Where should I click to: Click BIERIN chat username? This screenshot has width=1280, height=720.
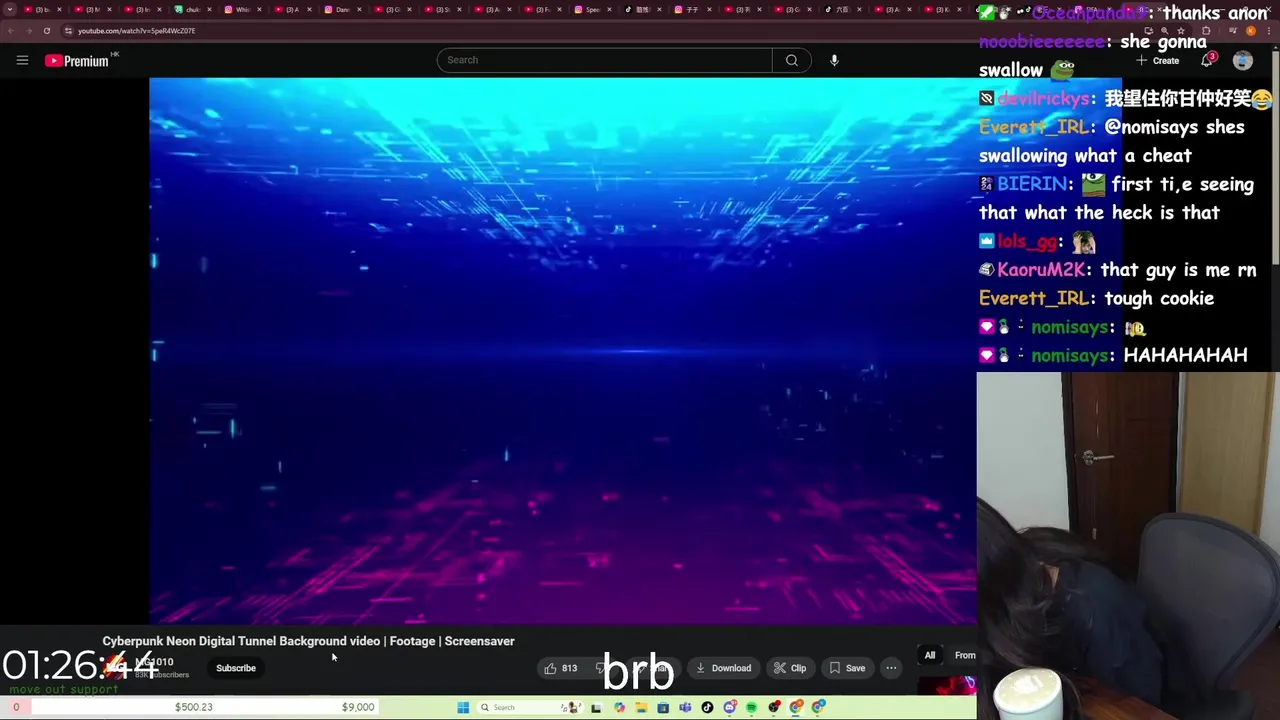[x=1032, y=184]
